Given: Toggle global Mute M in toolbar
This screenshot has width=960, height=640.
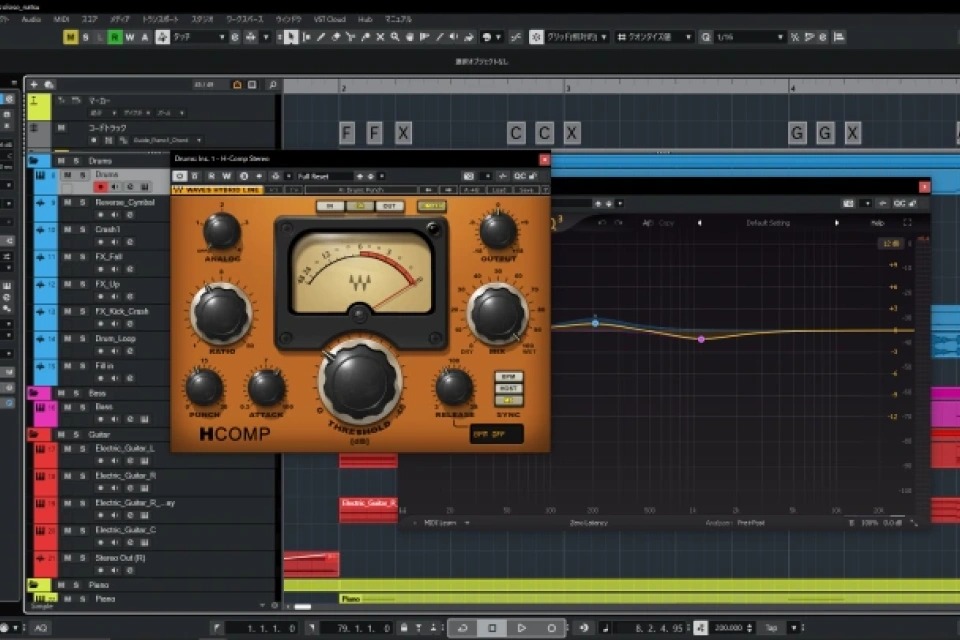Looking at the screenshot, I should pyautogui.click(x=70, y=37).
